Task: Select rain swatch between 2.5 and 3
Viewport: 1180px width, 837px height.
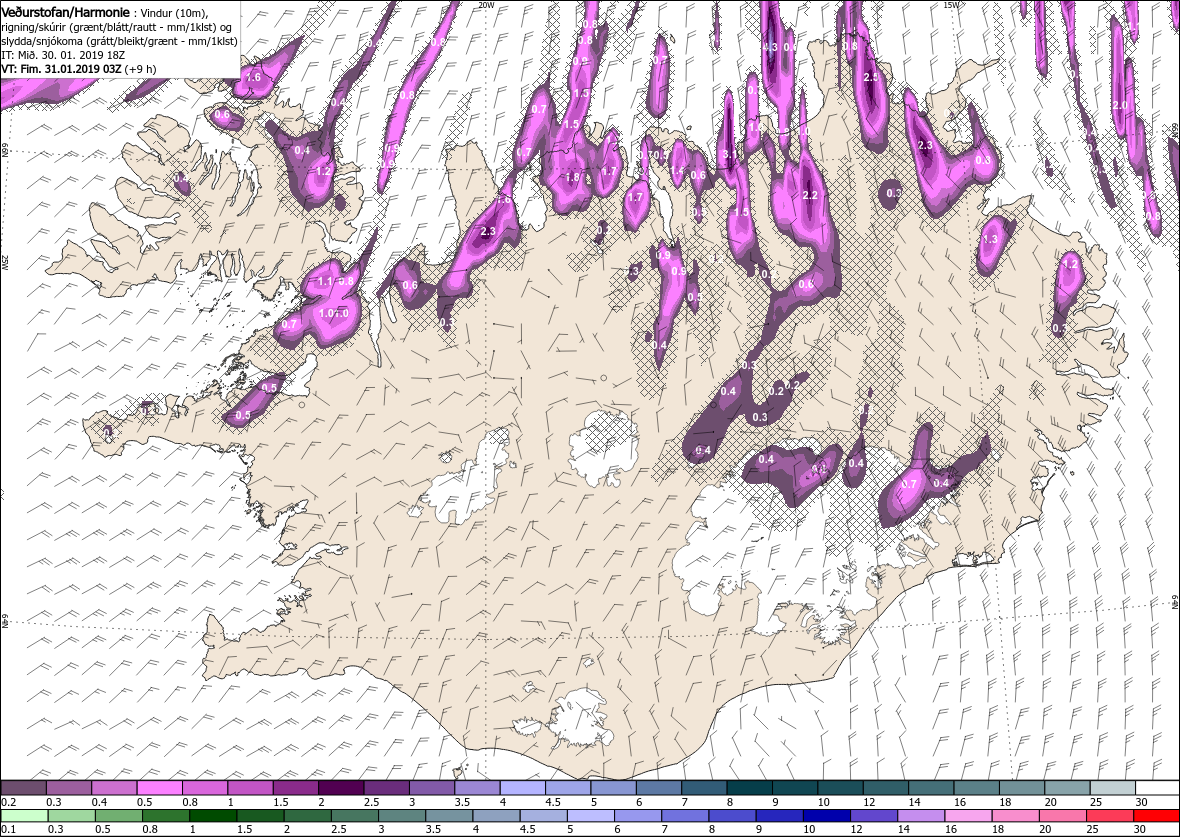Action: coord(354,816)
